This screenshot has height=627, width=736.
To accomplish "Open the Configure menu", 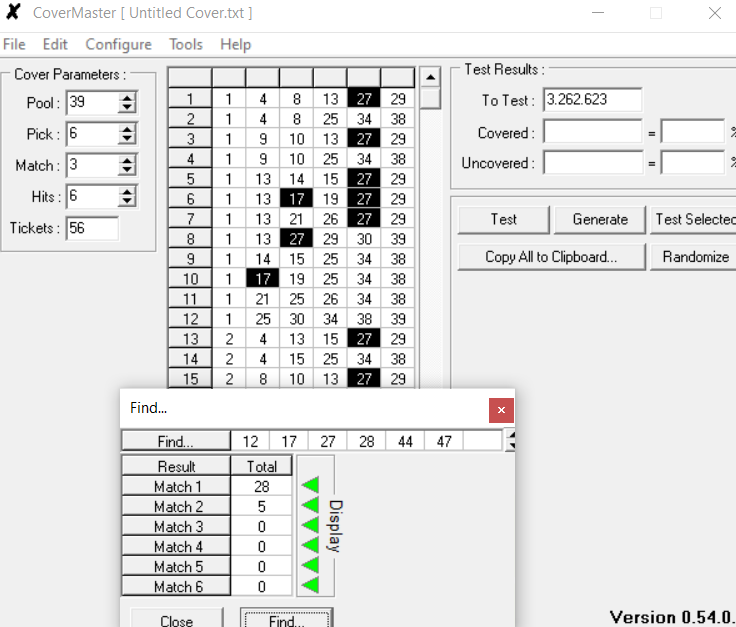I will pos(118,45).
